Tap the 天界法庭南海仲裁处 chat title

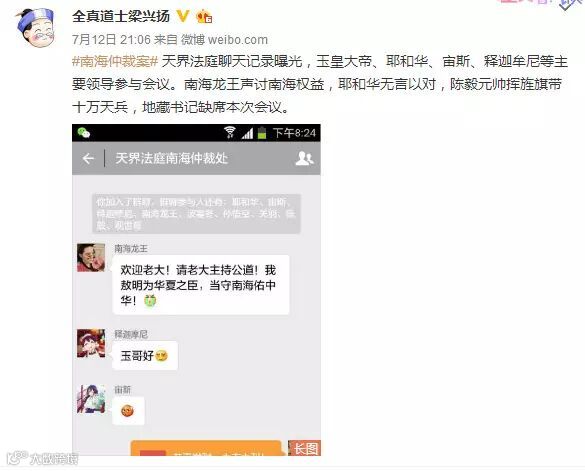coord(172,158)
